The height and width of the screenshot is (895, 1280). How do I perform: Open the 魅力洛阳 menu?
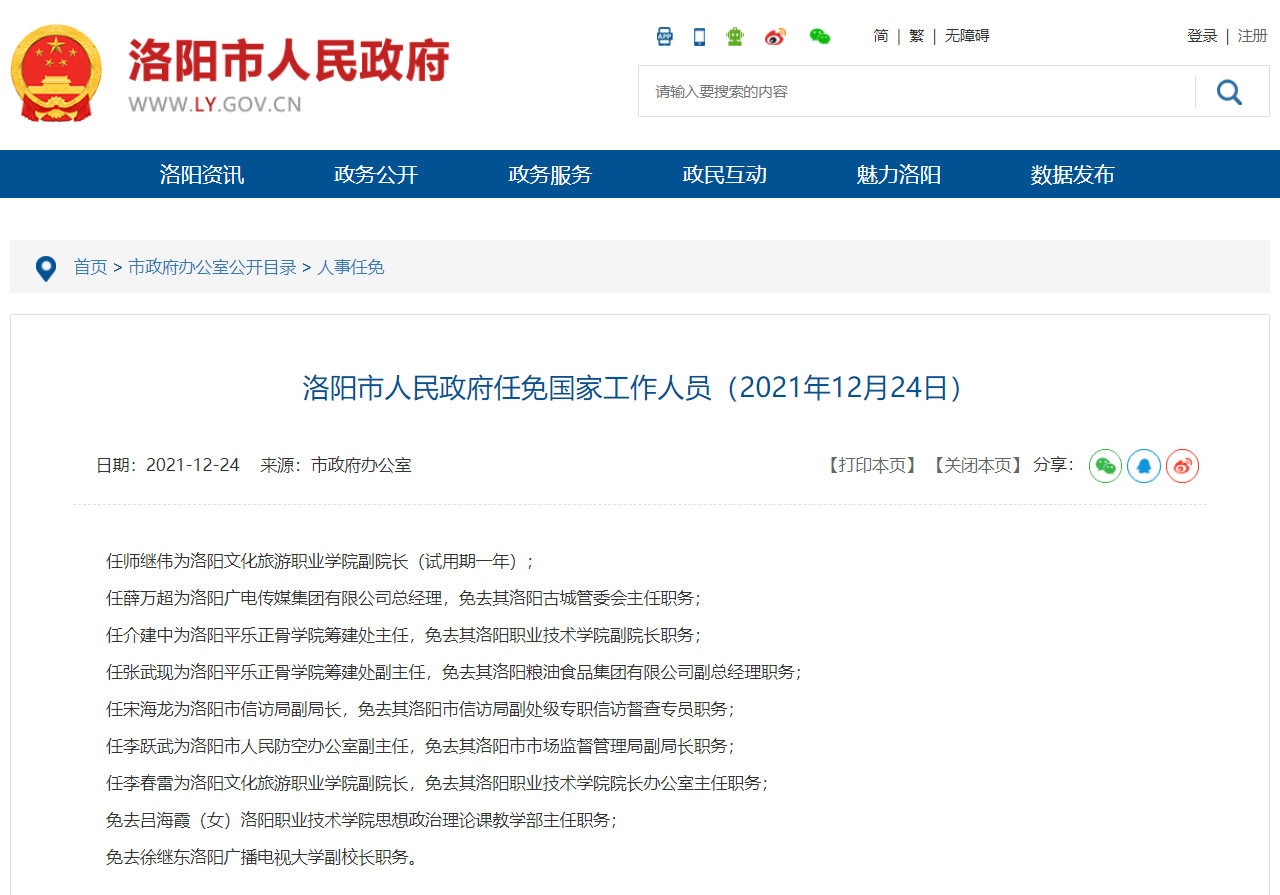point(899,175)
